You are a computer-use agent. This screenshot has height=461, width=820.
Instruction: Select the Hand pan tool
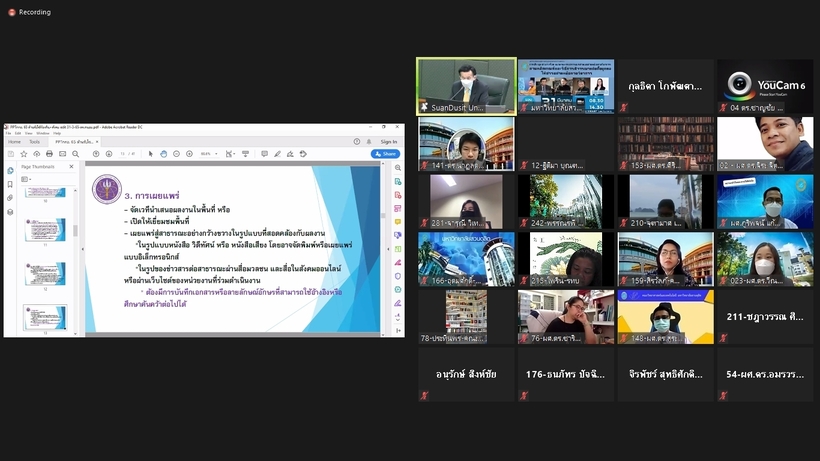click(x=163, y=154)
